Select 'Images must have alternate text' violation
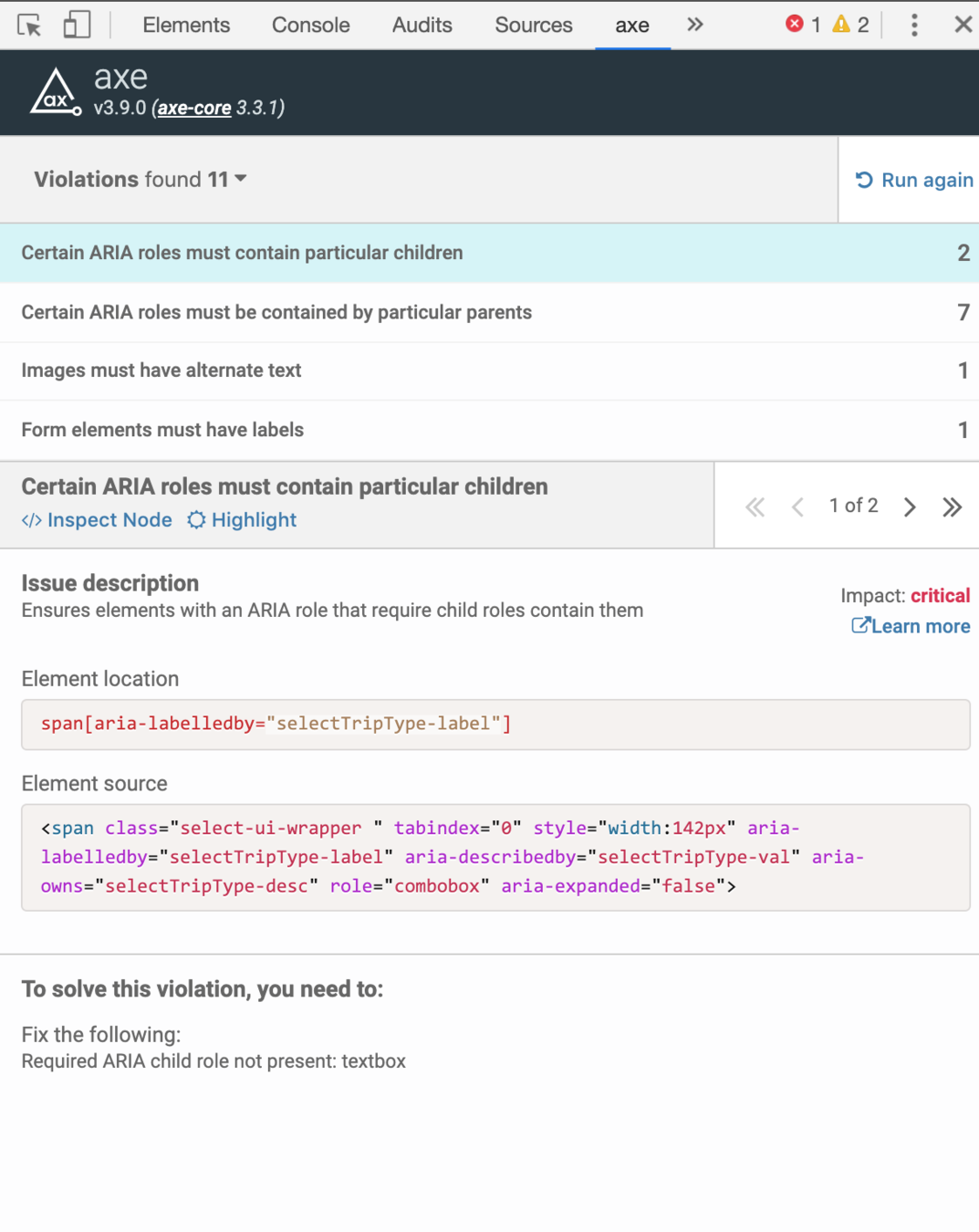Viewport: 979px width, 1232px height. click(x=489, y=371)
